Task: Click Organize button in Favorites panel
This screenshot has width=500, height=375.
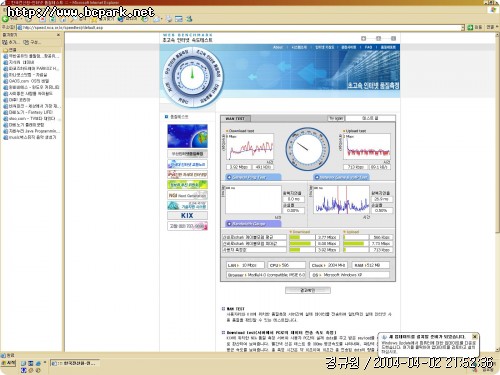Action: tap(32, 42)
